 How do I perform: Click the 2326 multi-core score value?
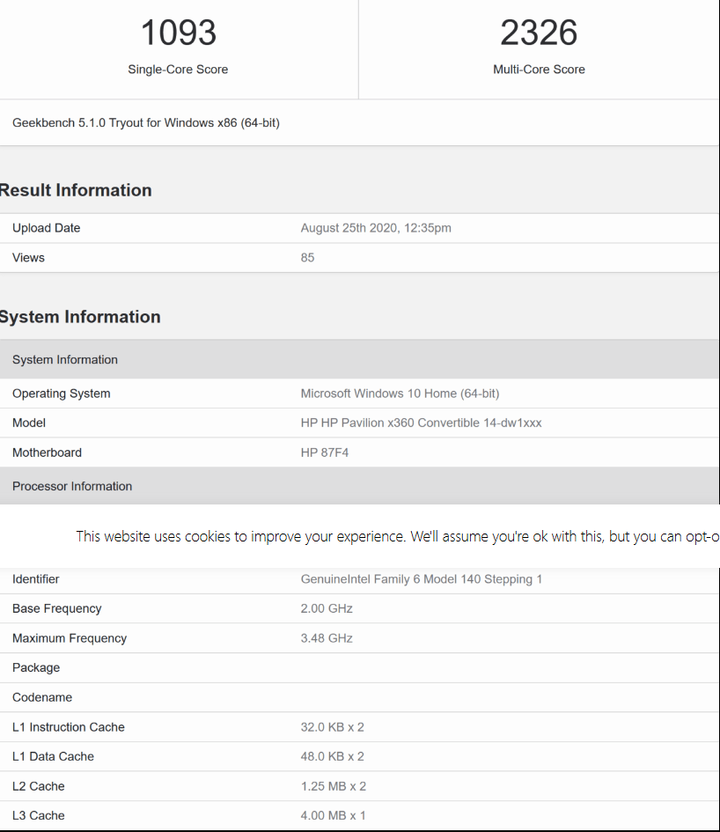539,32
